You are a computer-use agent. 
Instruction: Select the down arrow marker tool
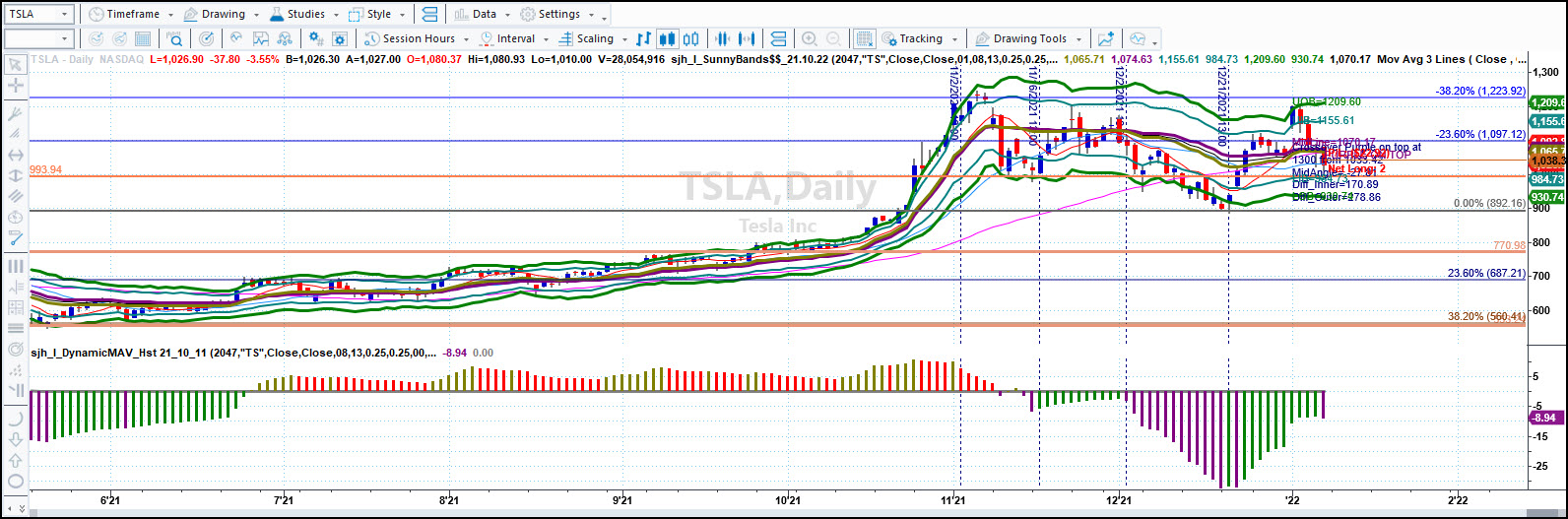coord(16,439)
